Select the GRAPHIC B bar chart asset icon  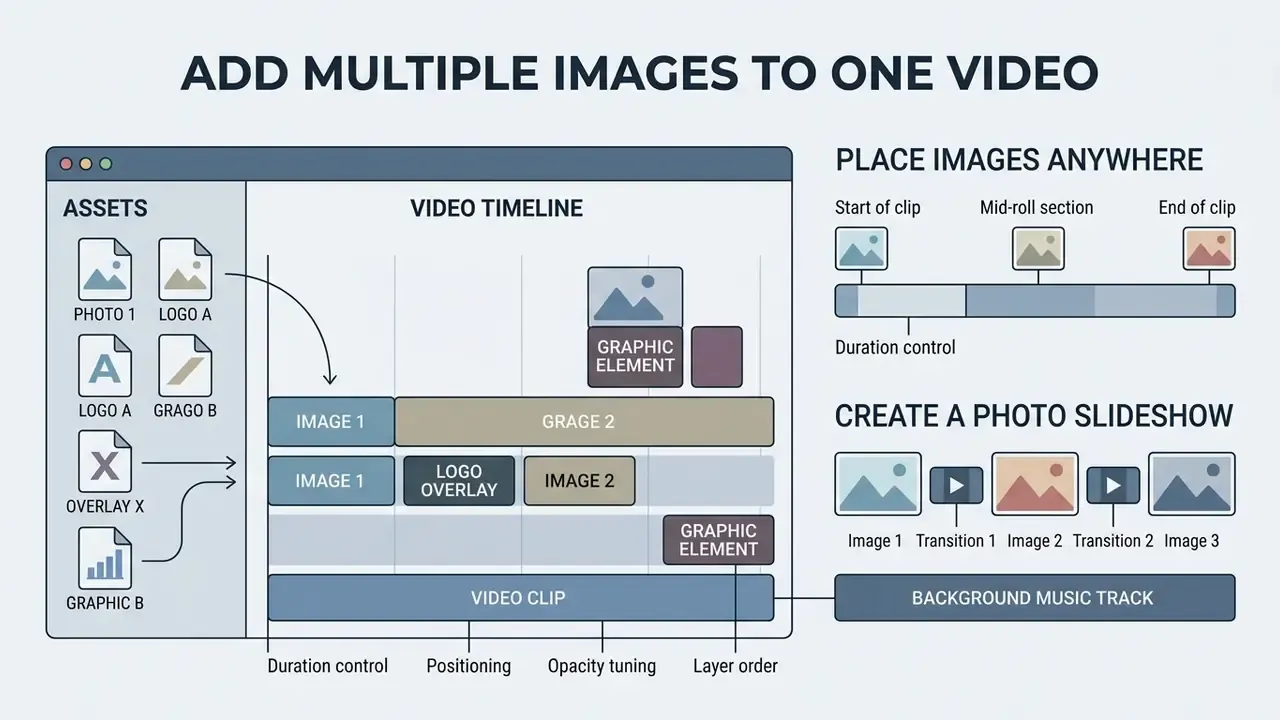click(105, 558)
